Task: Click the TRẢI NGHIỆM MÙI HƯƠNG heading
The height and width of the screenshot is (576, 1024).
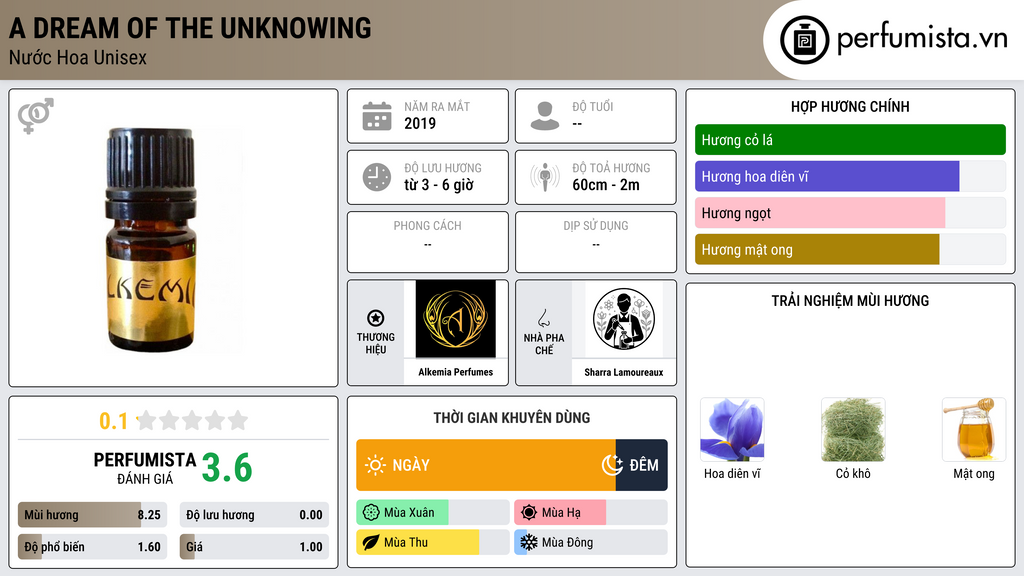Action: [x=850, y=301]
